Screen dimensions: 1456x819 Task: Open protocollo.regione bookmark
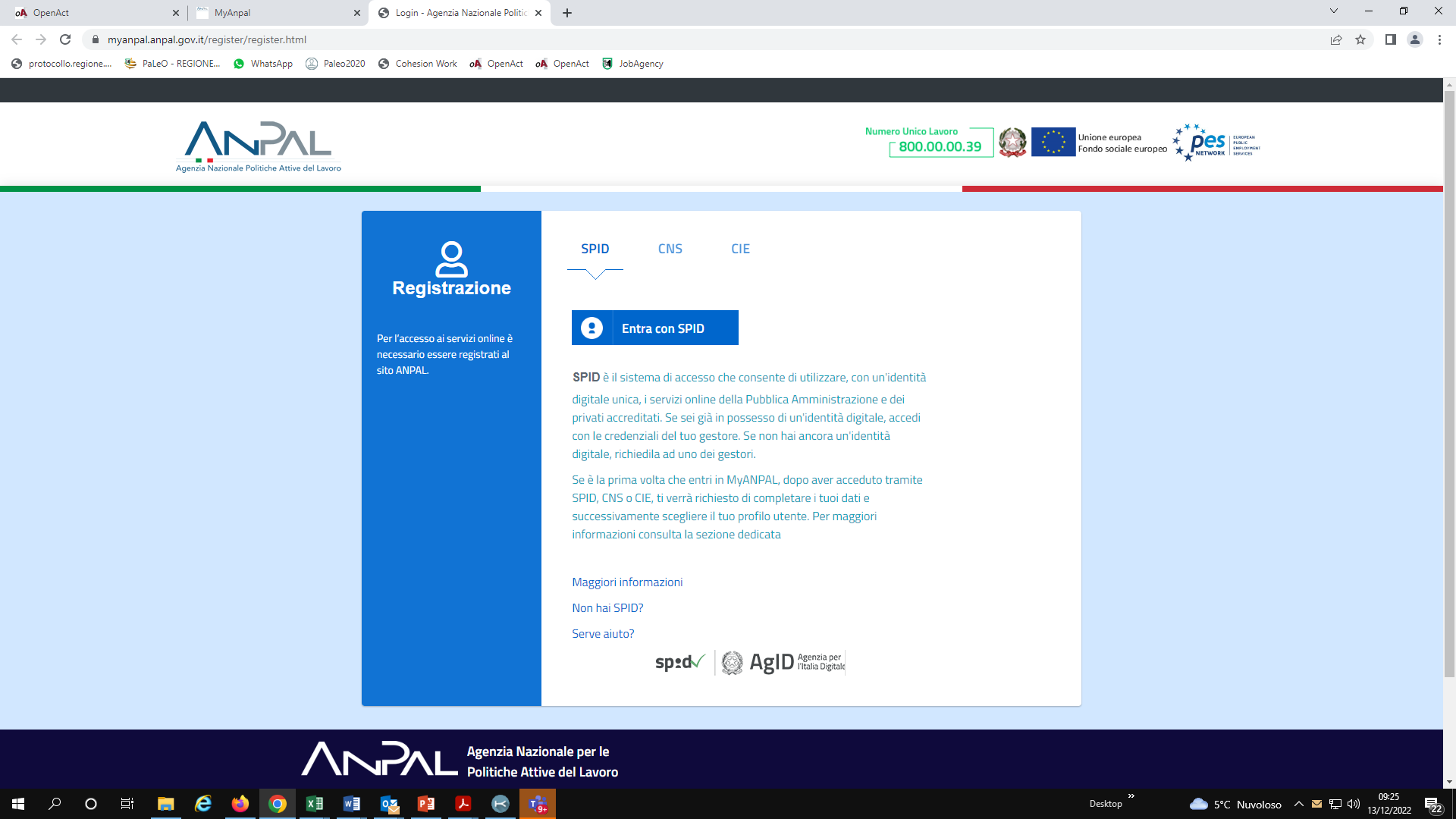61,64
